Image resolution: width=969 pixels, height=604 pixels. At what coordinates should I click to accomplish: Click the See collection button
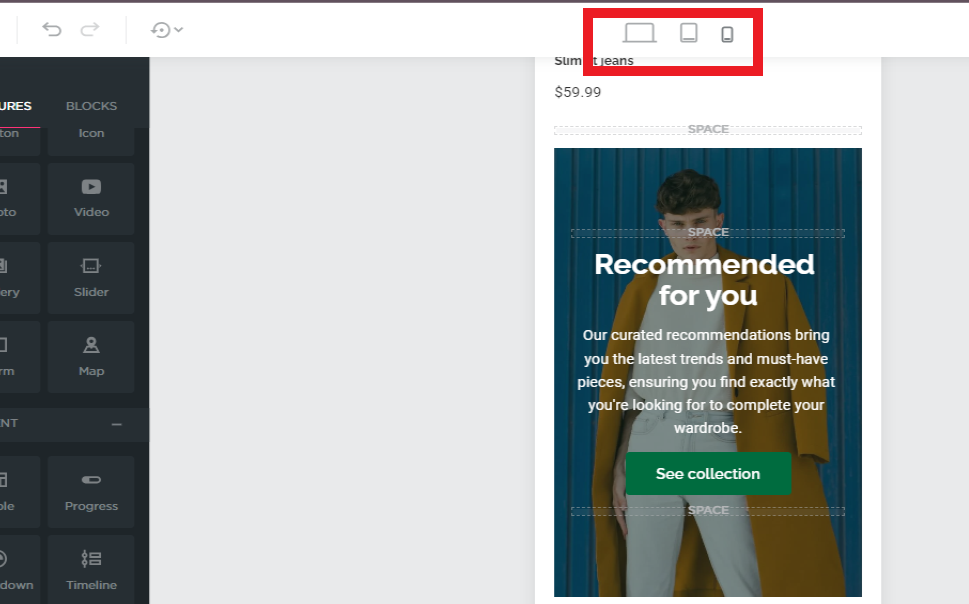(708, 474)
